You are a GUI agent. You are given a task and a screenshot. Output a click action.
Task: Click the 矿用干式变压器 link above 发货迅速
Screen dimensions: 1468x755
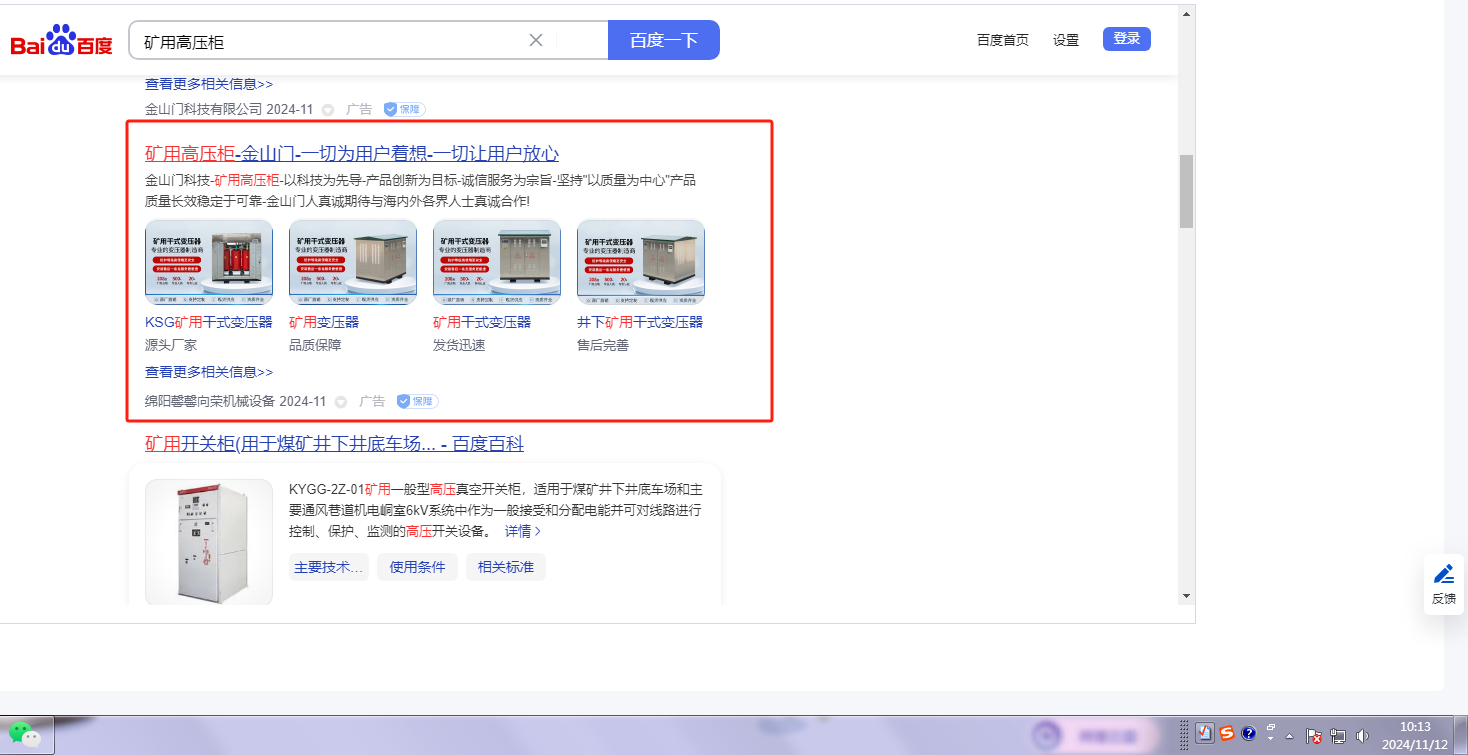(x=482, y=322)
